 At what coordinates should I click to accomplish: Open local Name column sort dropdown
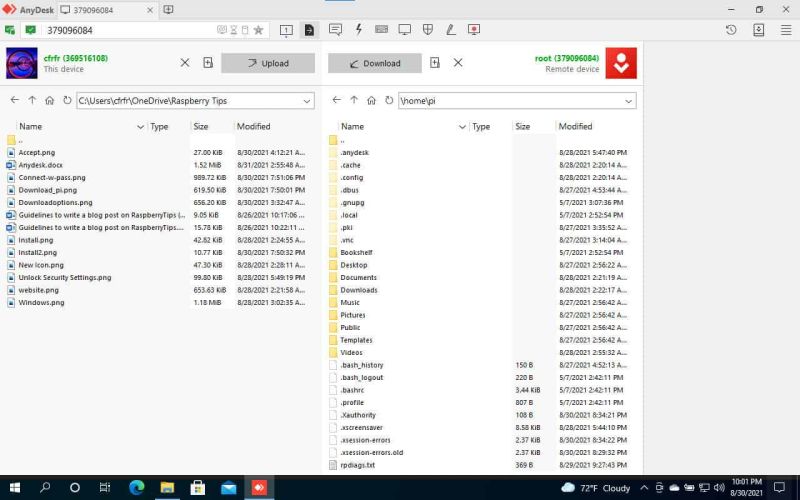pos(140,127)
